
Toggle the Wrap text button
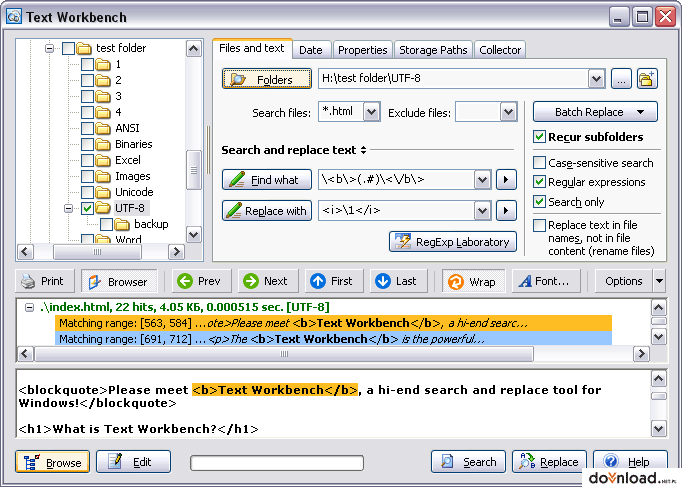[474, 281]
